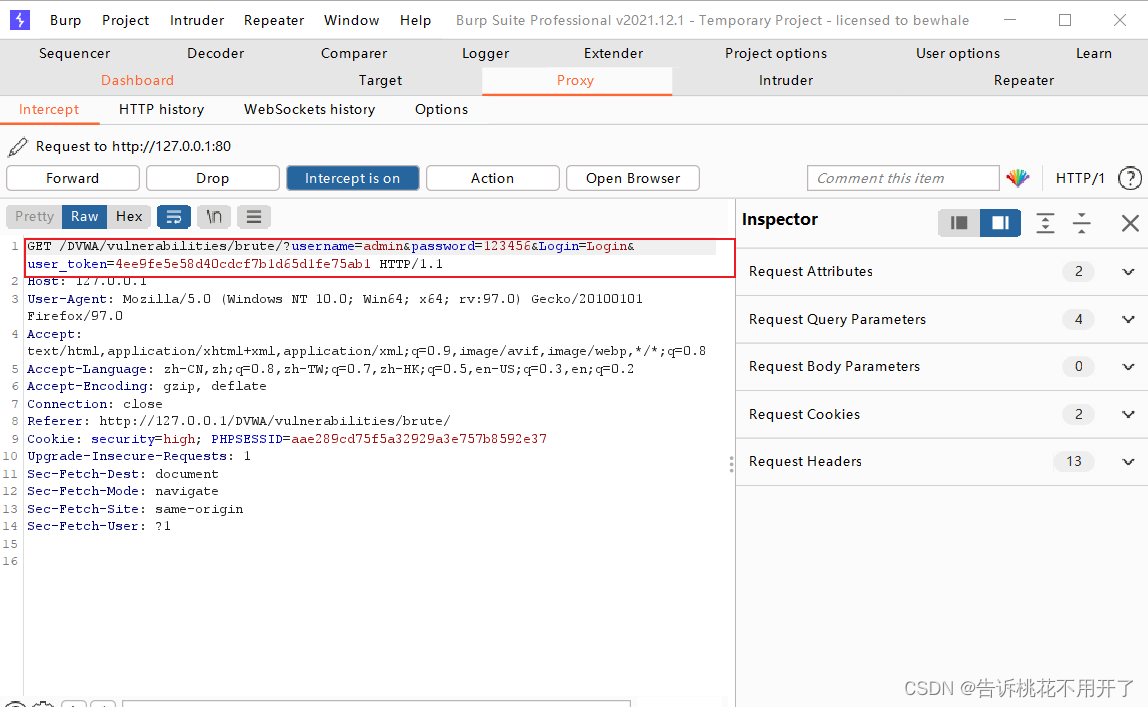Open the Burp menu
The height and width of the screenshot is (707, 1148).
65,20
